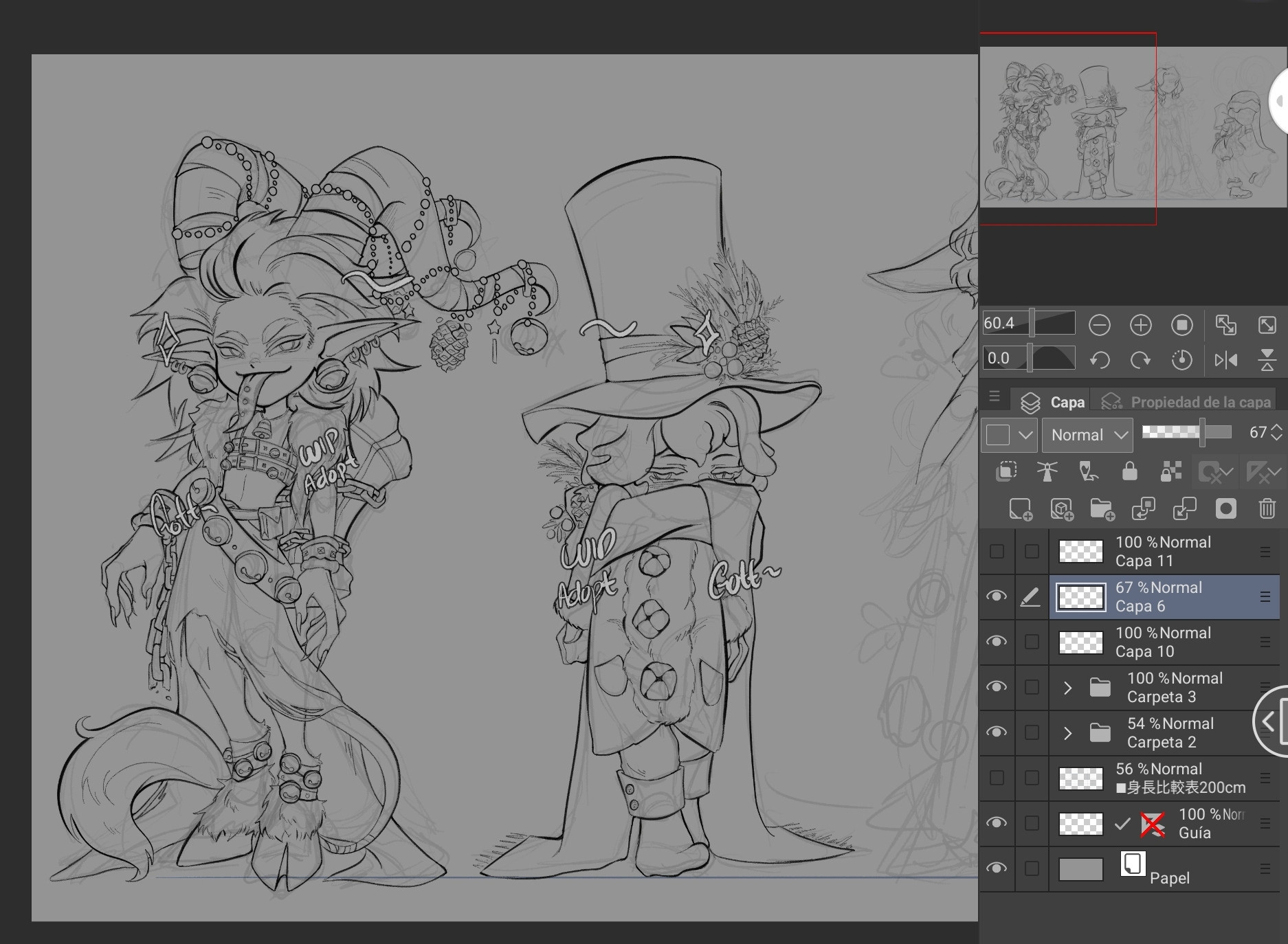Select the Guía layer
The image size is (1288, 944).
[1164, 823]
